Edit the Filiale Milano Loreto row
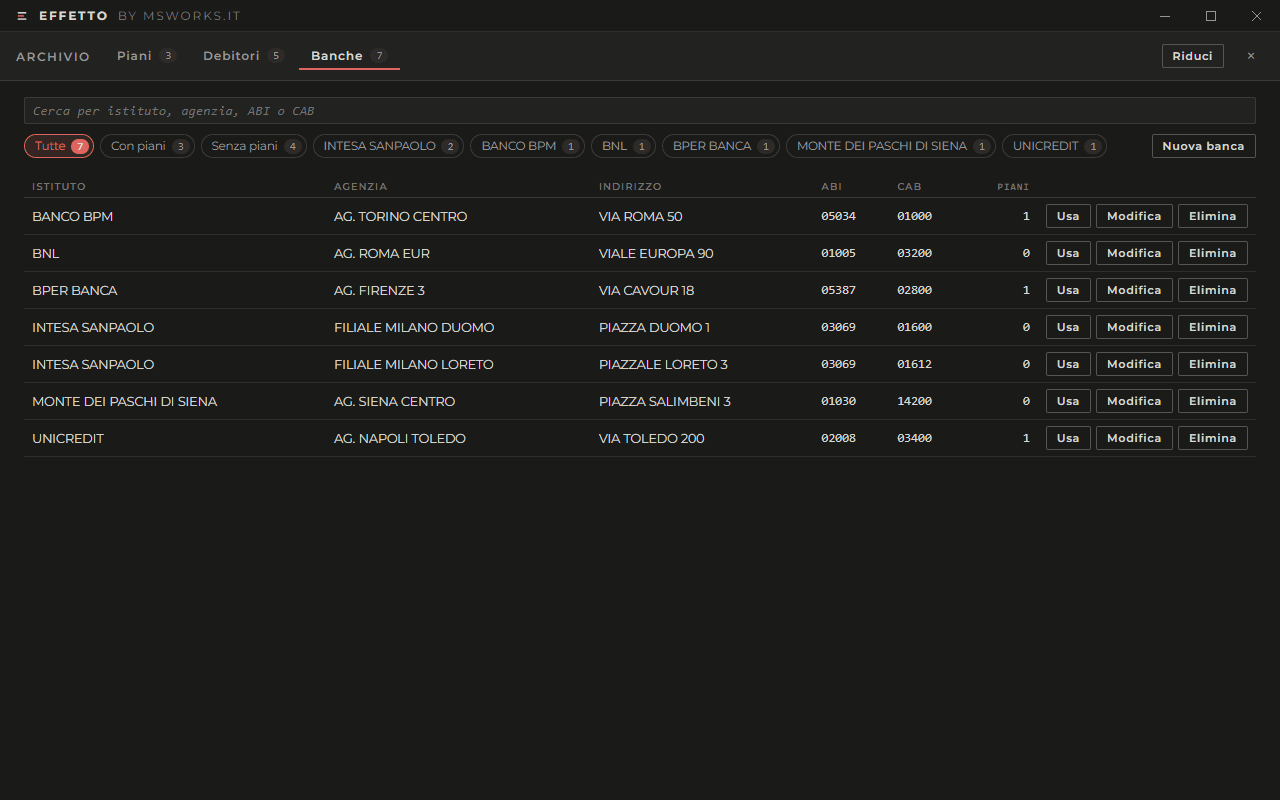The height and width of the screenshot is (800, 1280). (x=1134, y=364)
